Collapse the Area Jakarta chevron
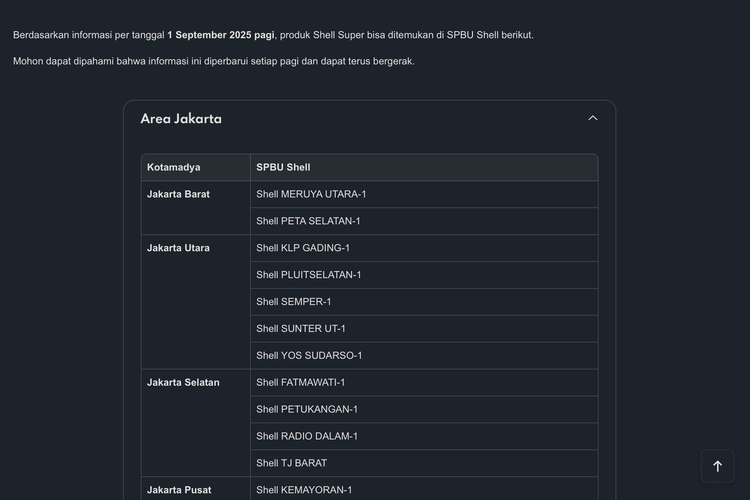The height and width of the screenshot is (500, 750). (592, 118)
